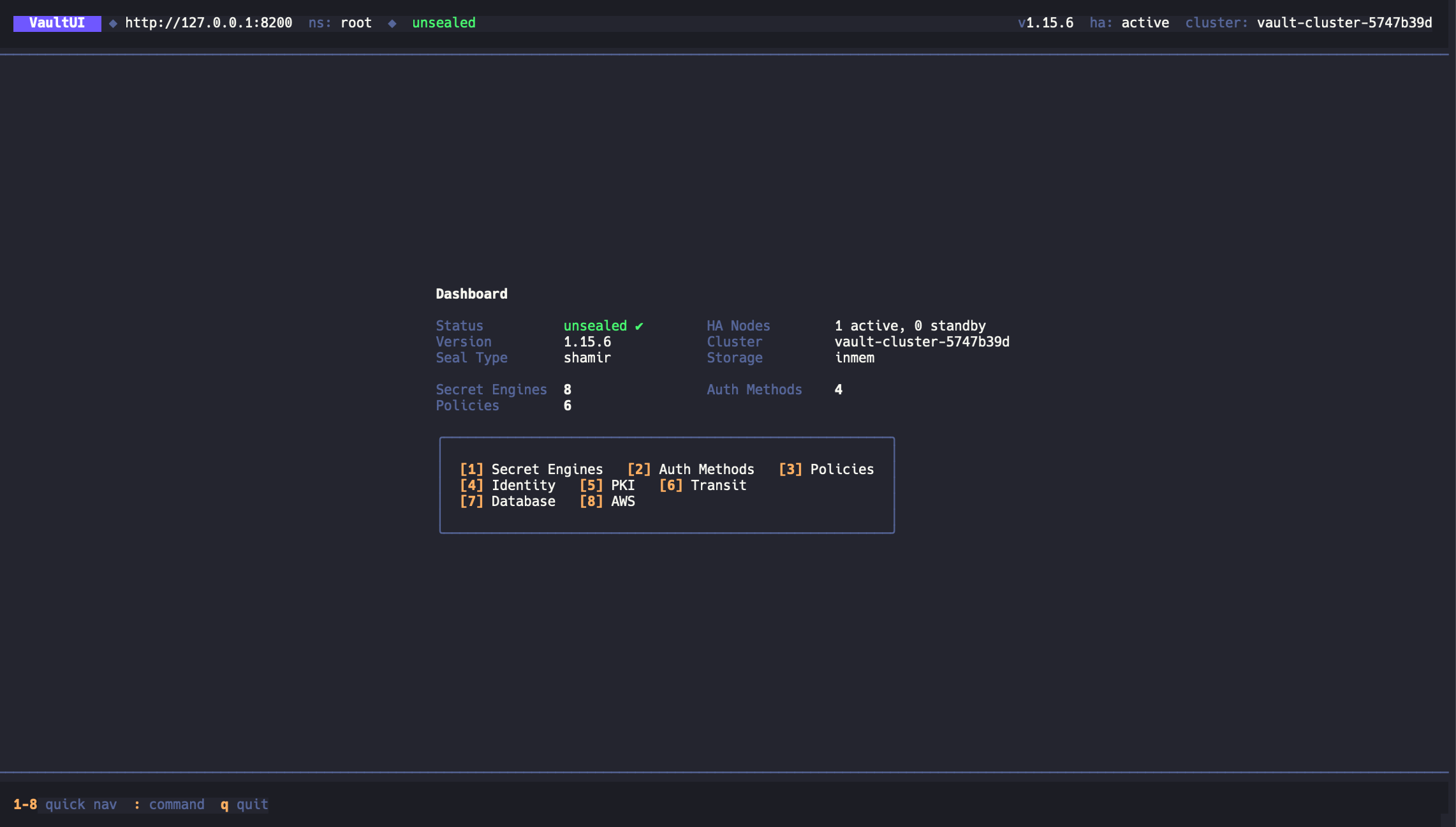Click the Policies count 6
1456x827 pixels.
(x=568, y=406)
